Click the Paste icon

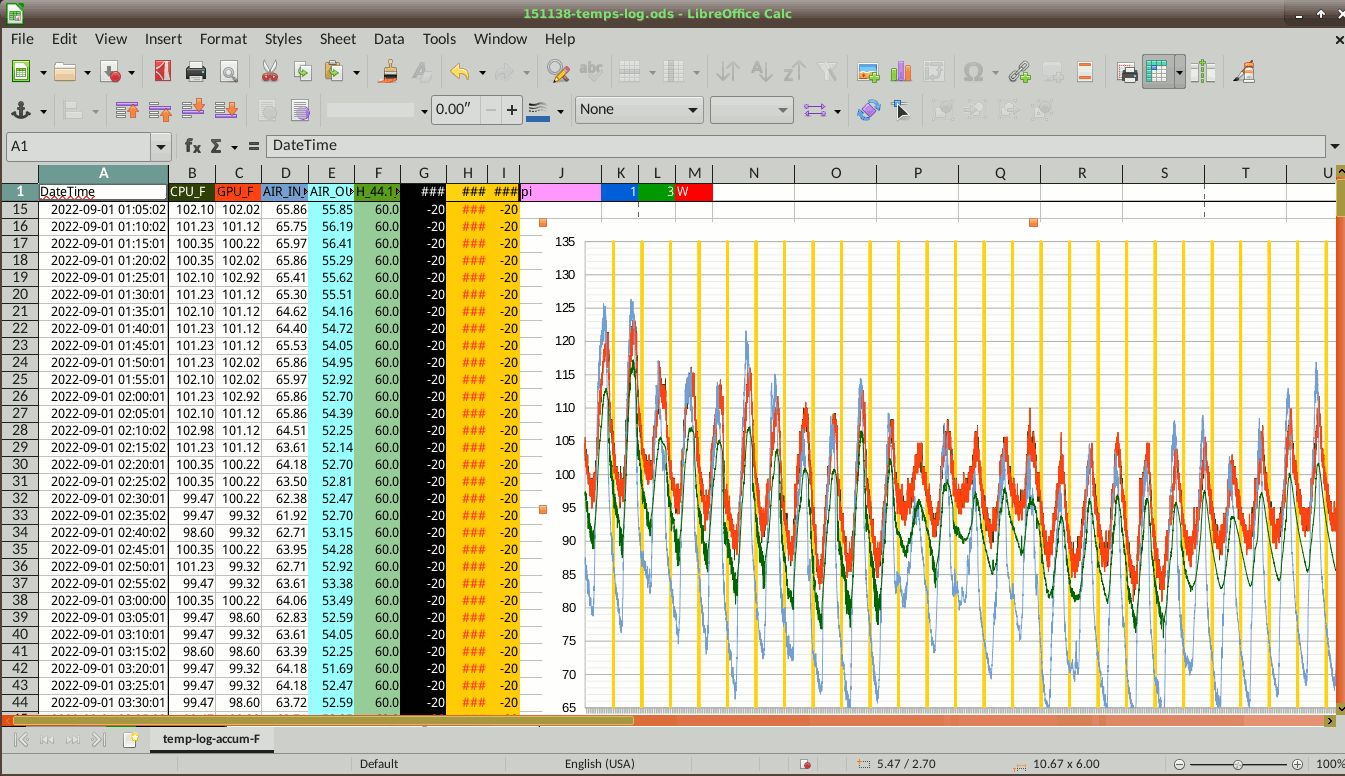click(x=333, y=72)
